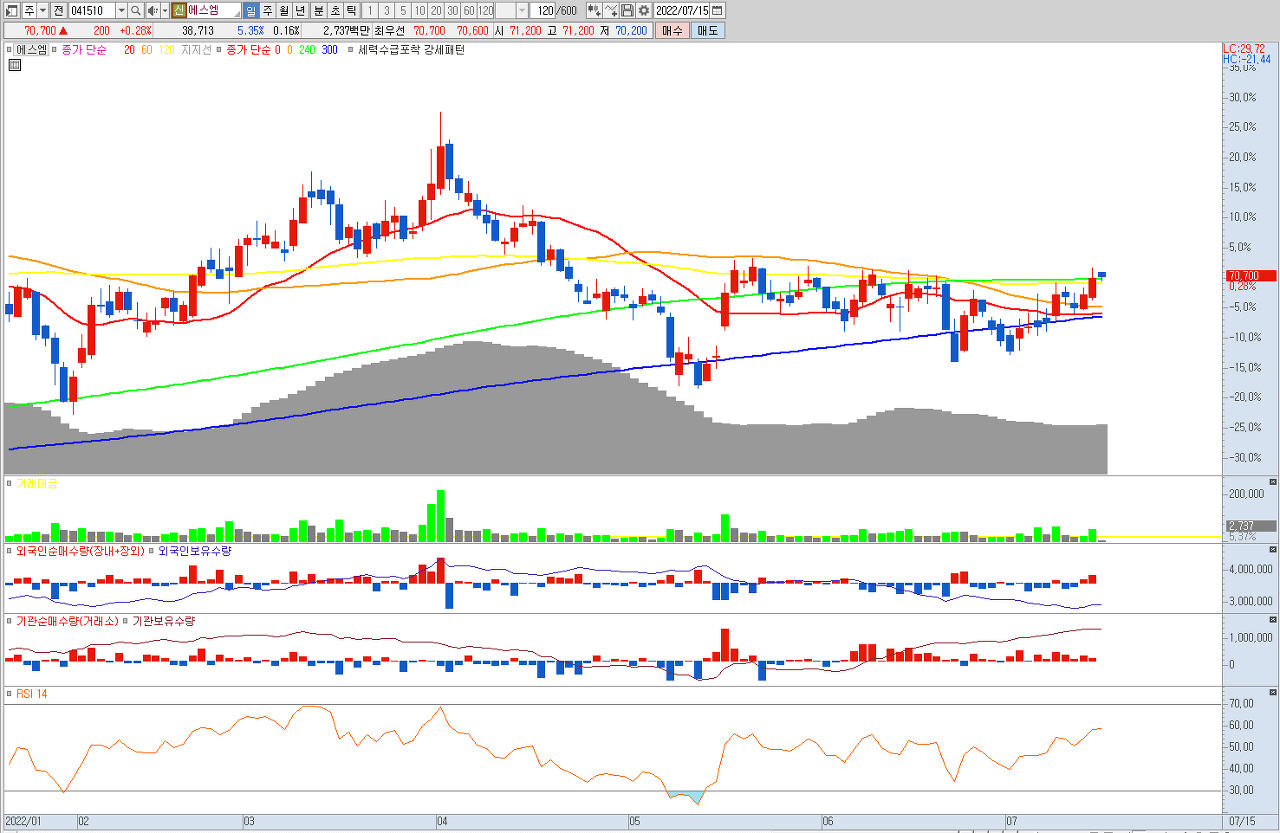
Task: Switch to the 초 second chart tab
Action: pos(335,10)
